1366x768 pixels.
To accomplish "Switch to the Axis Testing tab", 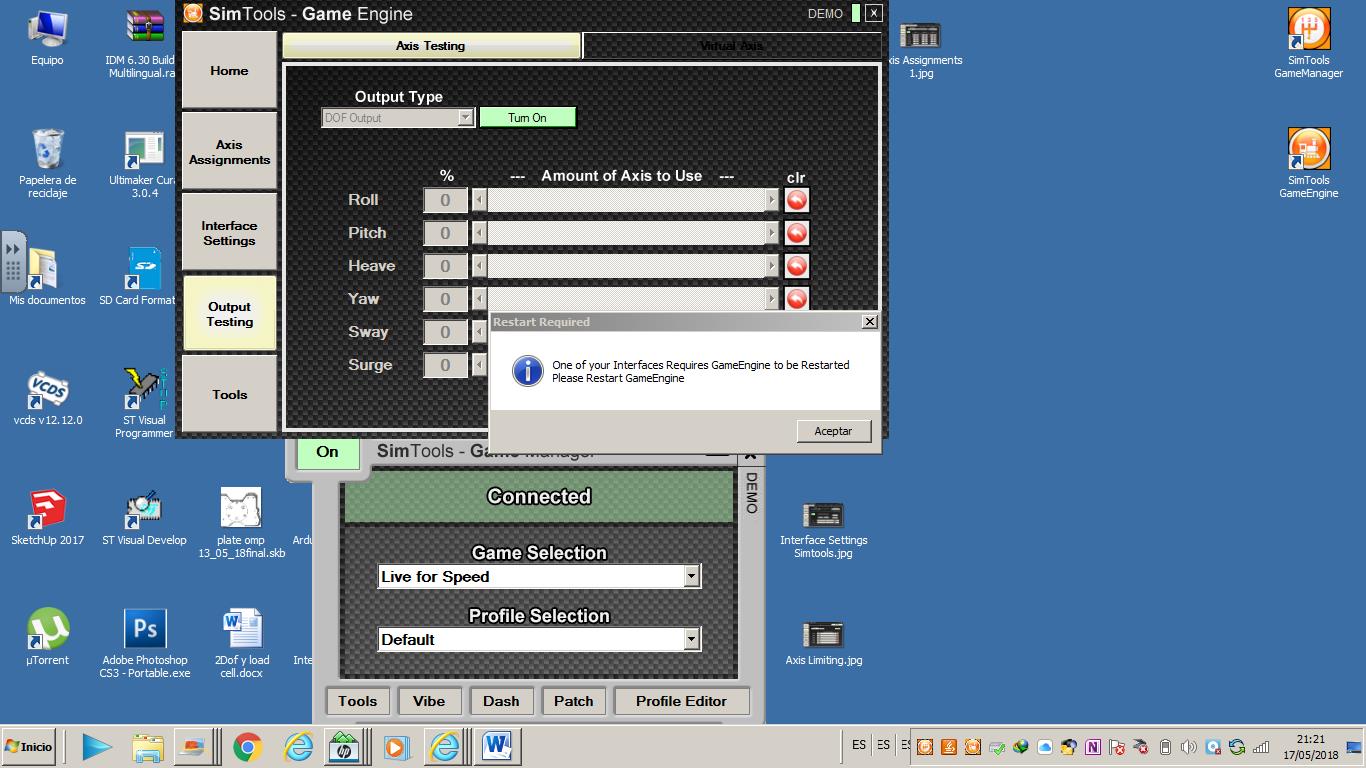I will (431, 46).
